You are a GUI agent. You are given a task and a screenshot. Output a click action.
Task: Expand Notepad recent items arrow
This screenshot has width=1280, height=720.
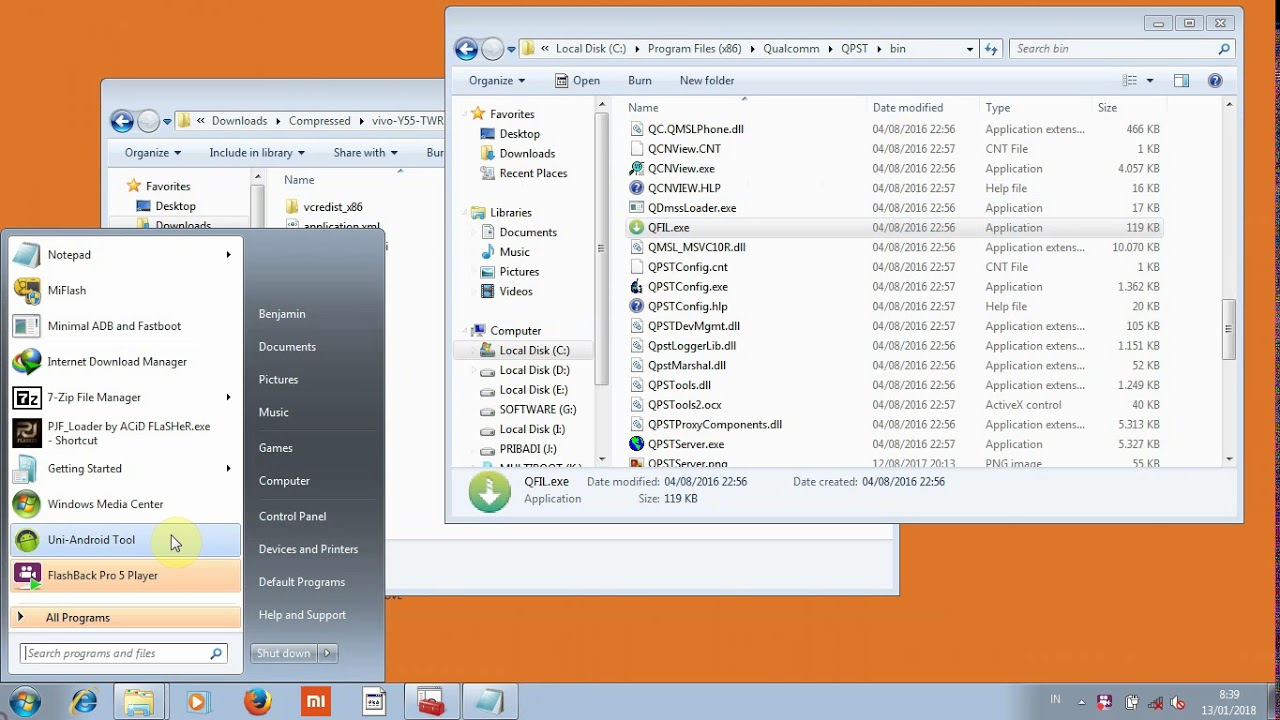pyautogui.click(x=228, y=255)
